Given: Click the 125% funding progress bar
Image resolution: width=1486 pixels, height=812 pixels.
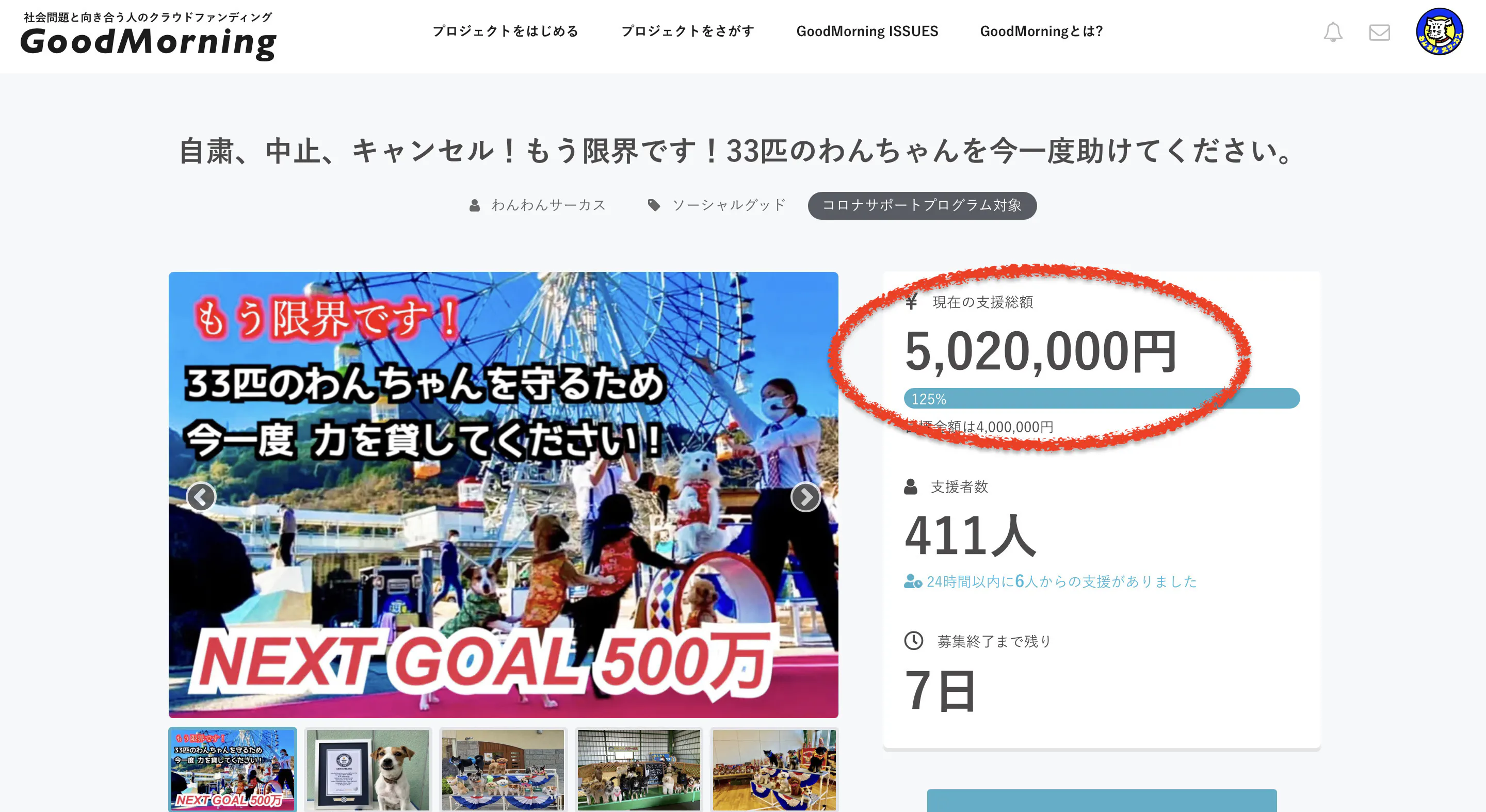Looking at the screenshot, I should [x=1101, y=398].
